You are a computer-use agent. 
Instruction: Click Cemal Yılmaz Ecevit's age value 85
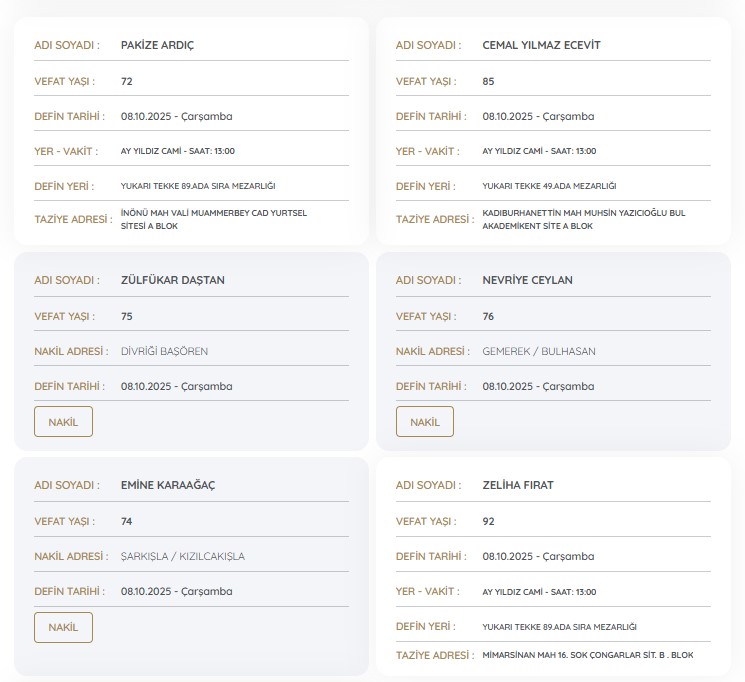[x=488, y=81]
